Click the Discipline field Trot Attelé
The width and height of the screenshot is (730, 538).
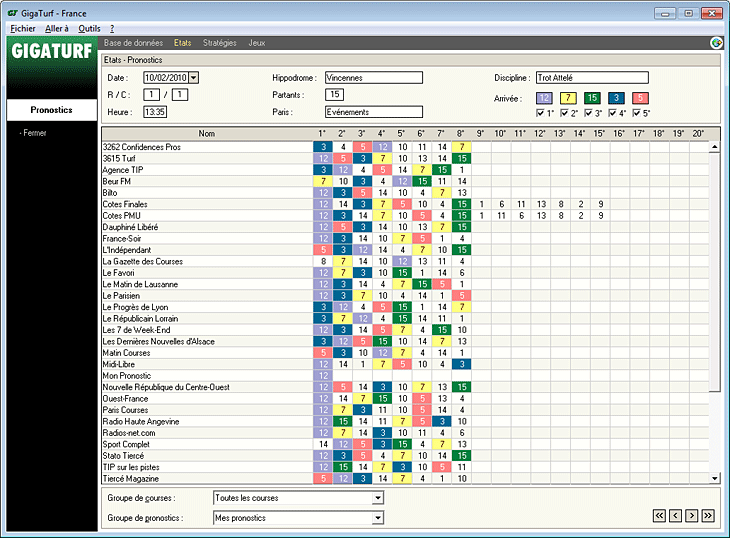pos(592,78)
